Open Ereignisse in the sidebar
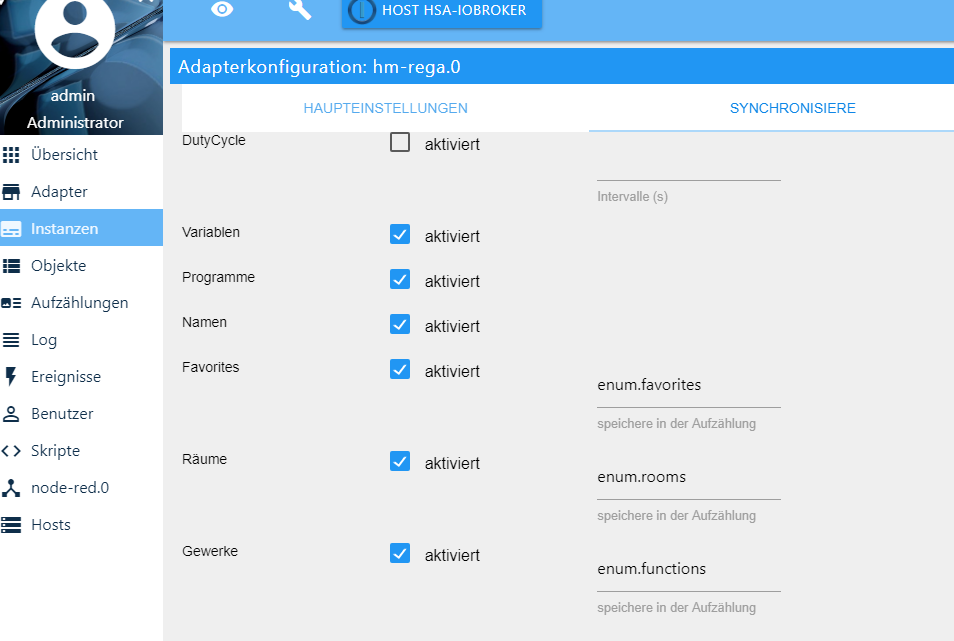Viewport: 954px width, 641px height. 82,377
